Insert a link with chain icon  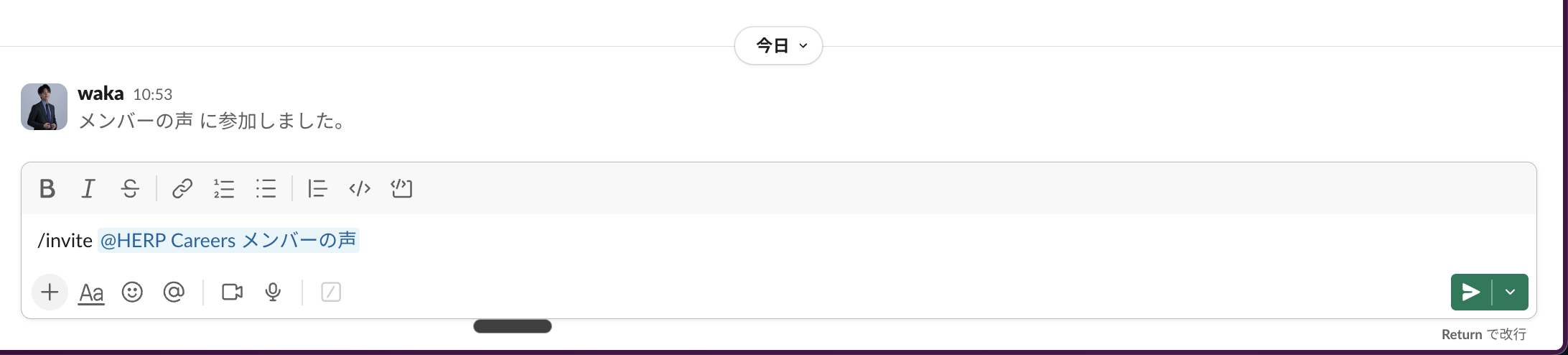click(182, 188)
